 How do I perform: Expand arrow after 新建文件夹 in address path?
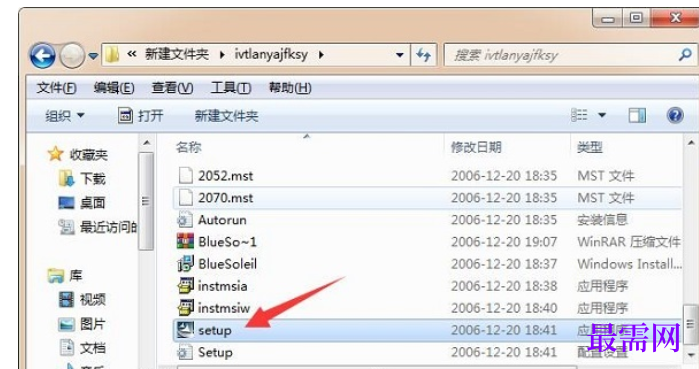tap(222, 55)
